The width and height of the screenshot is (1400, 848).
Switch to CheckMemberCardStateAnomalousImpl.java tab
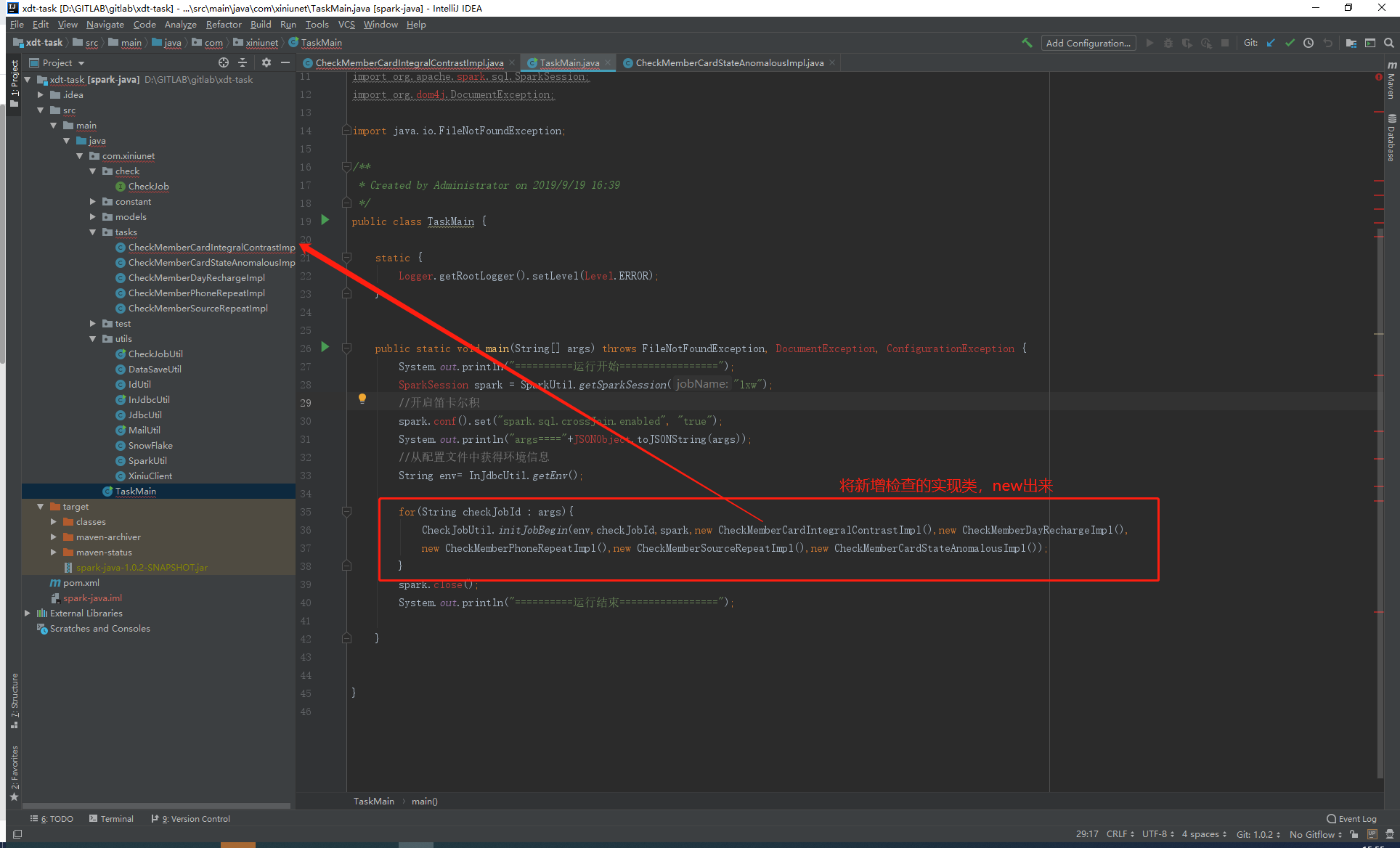point(729,63)
